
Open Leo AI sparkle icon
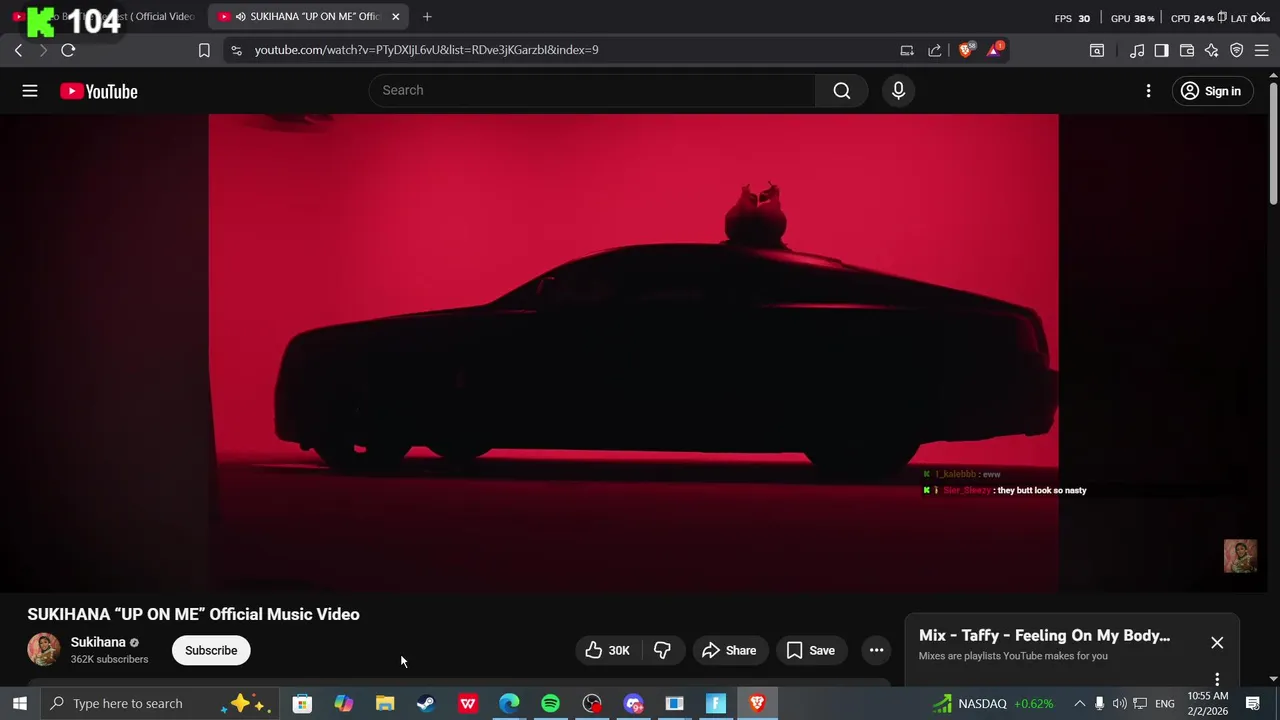pyautogui.click(x=1212, y=50)
